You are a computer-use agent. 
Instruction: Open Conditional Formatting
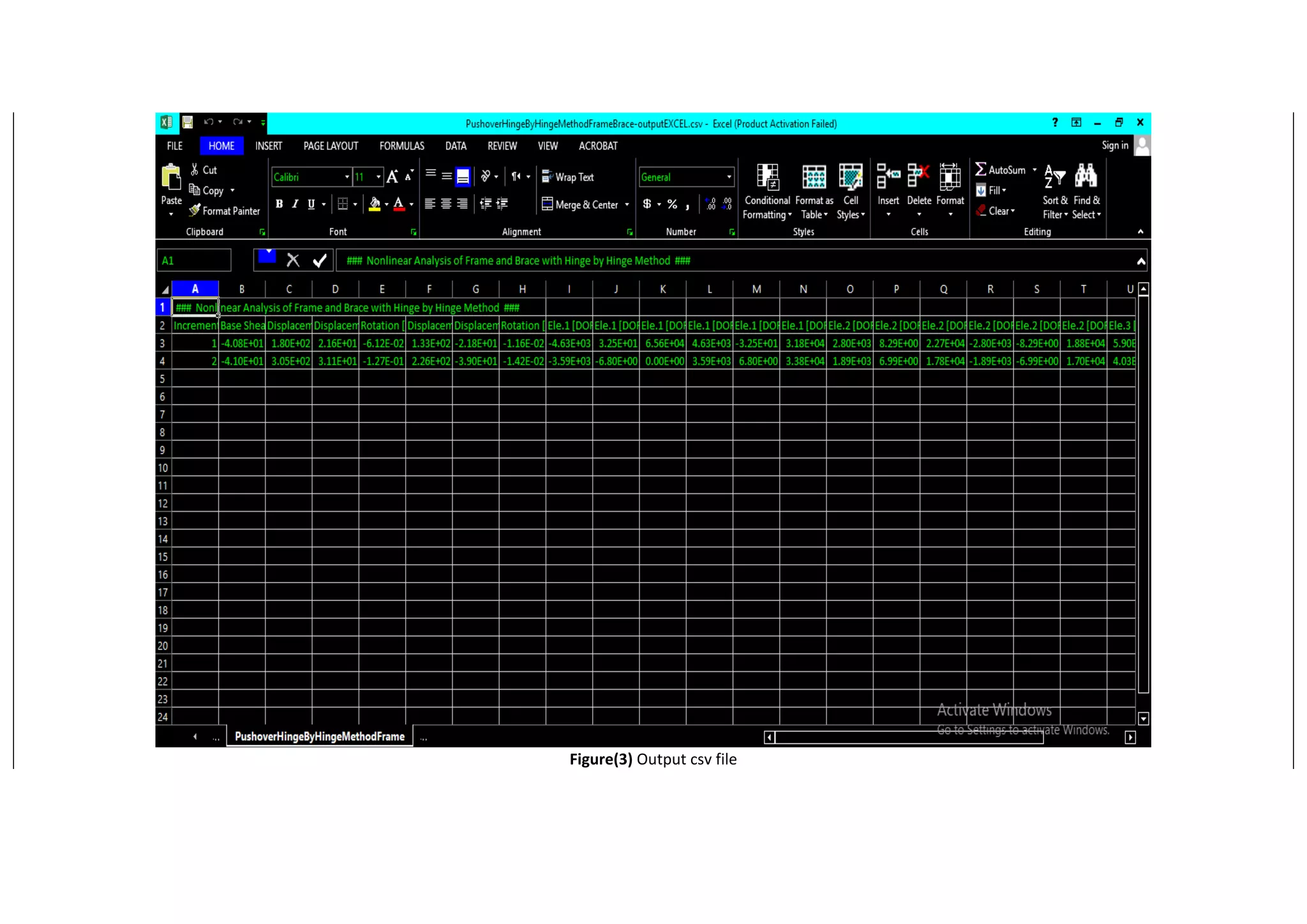(767, 191)
